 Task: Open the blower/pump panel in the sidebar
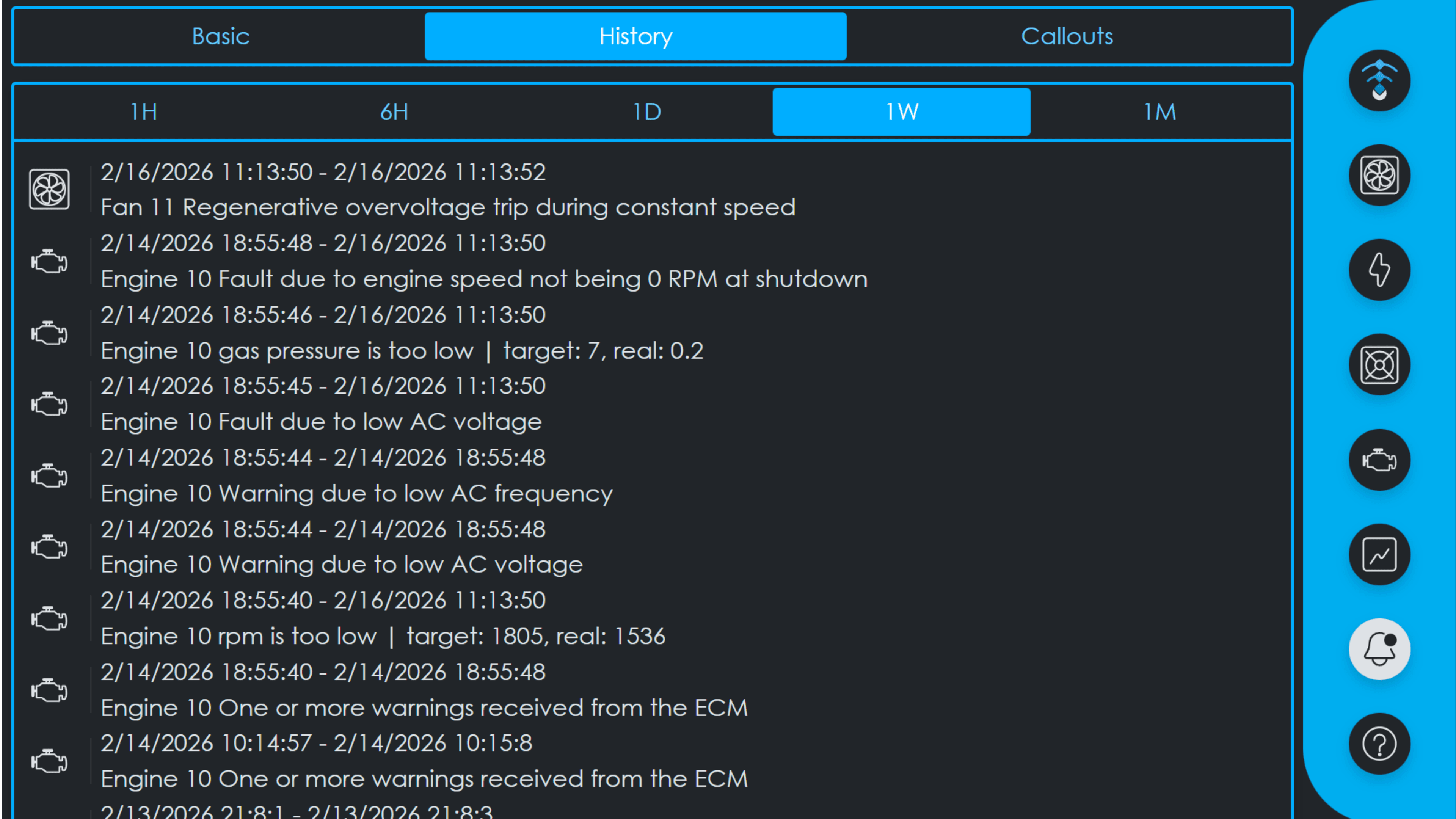(x=1379, y=364)
